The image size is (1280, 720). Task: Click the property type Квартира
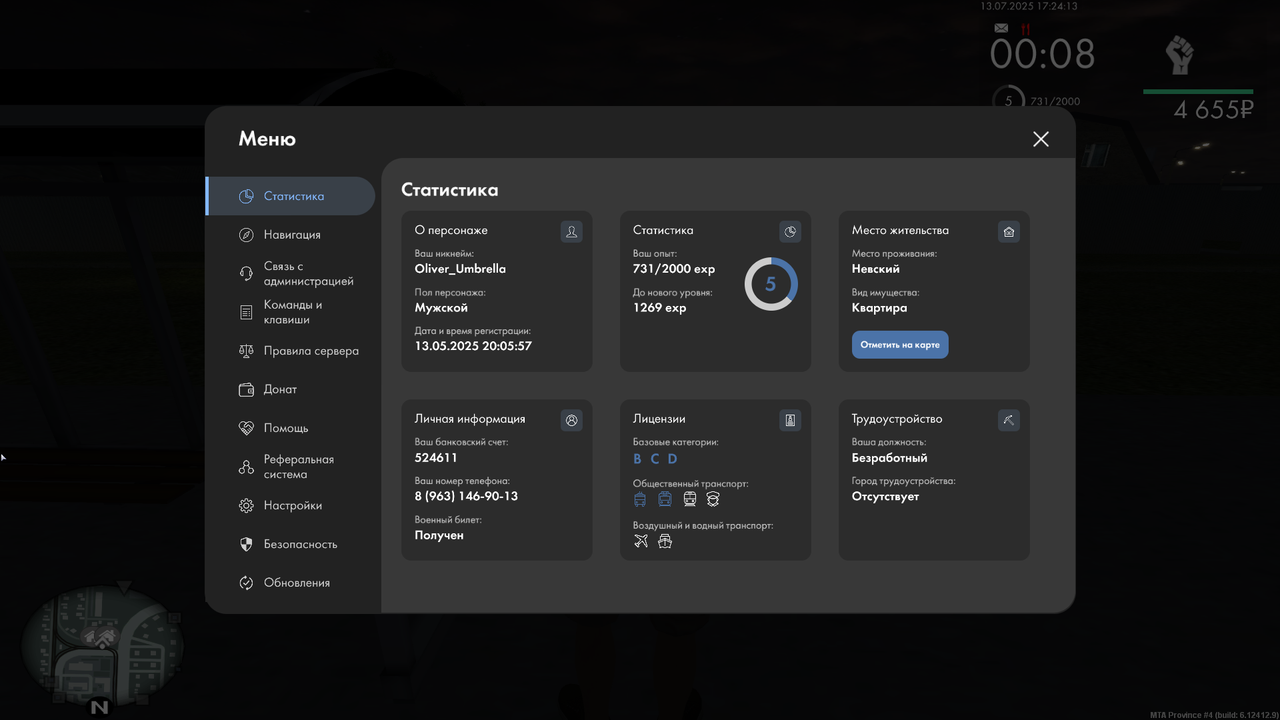[x=879, y=308]
